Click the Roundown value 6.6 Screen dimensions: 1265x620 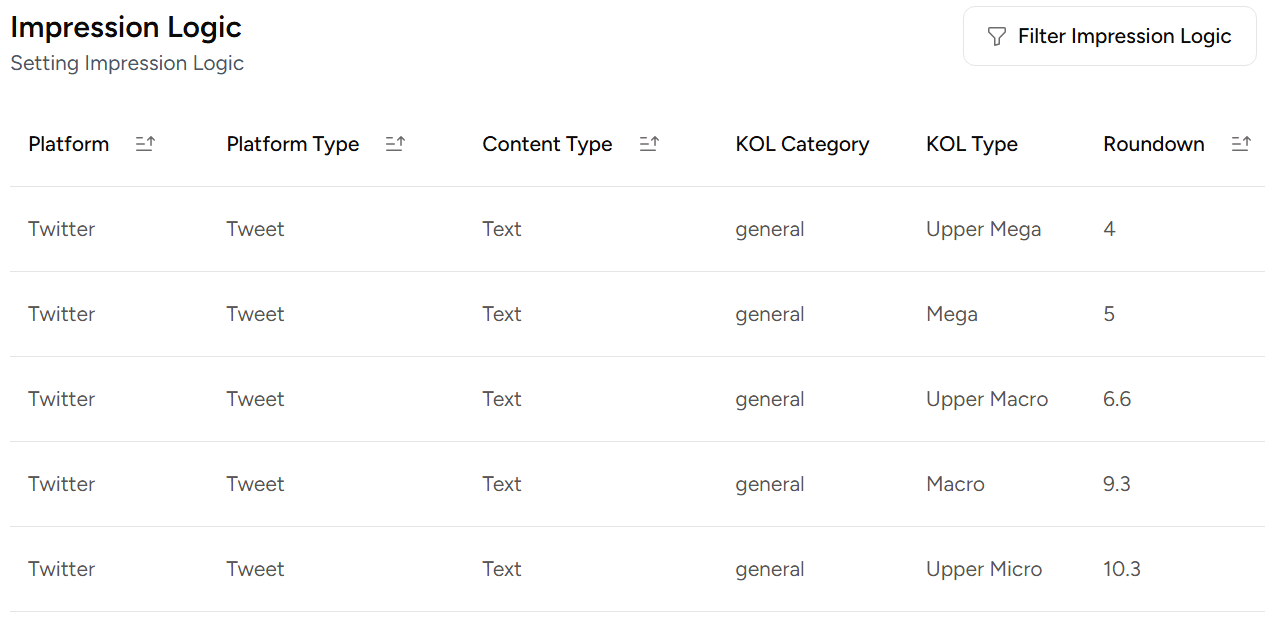[1117, 399]
